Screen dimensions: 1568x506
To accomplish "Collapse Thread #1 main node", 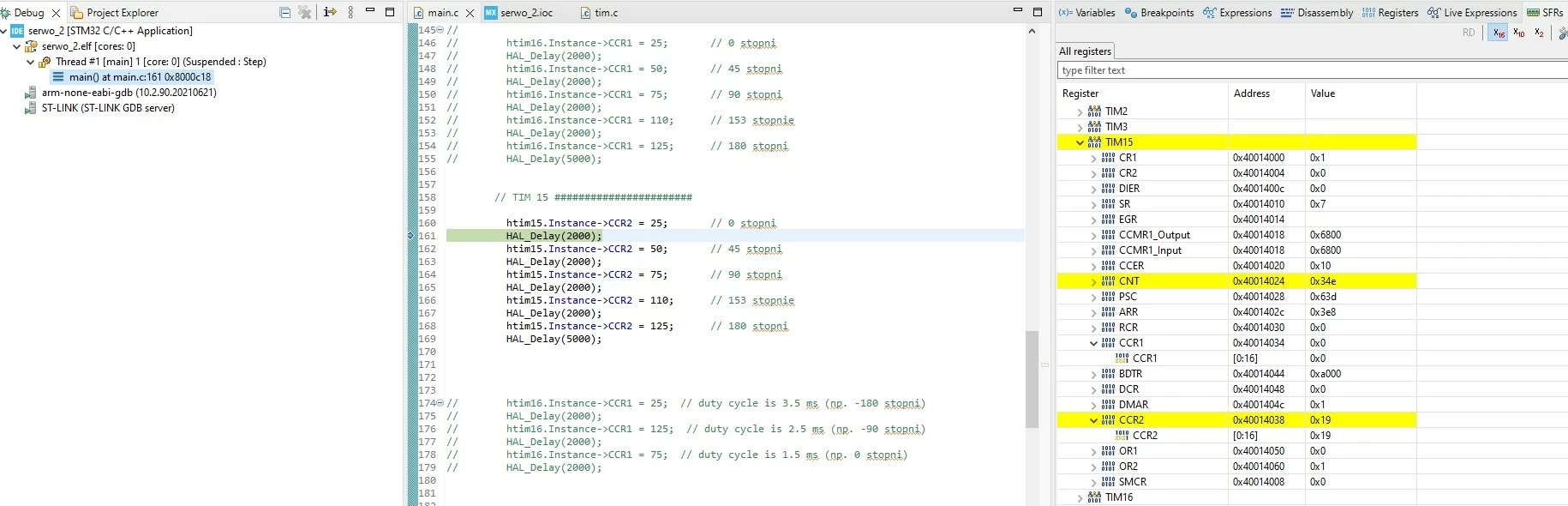I will (x=30, y=62).
